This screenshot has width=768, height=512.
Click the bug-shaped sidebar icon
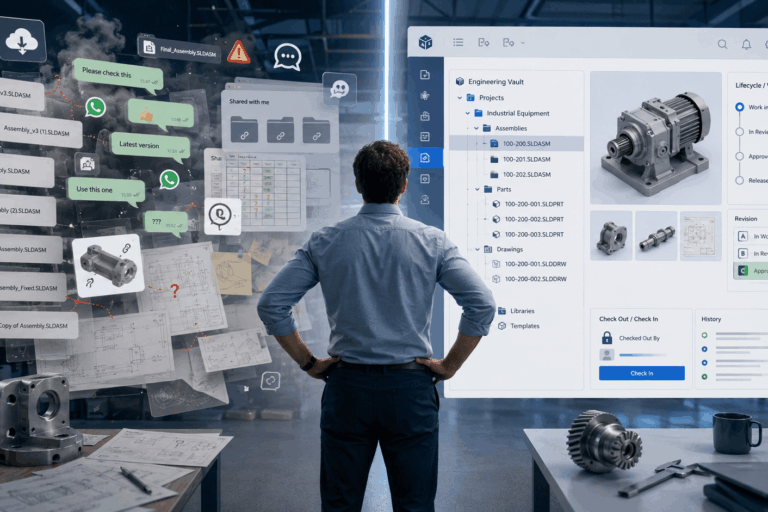pyautogui.click(x=425, y=96)
